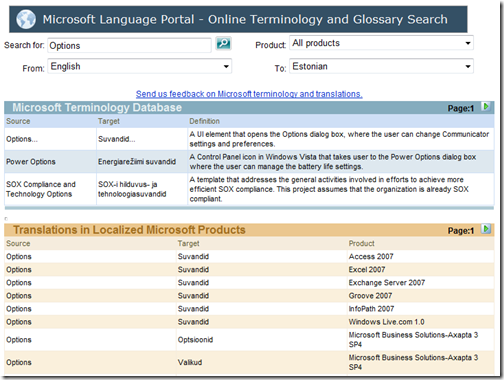Click the 'Valikud' target translation
The image size is (504, 380).
190,362
